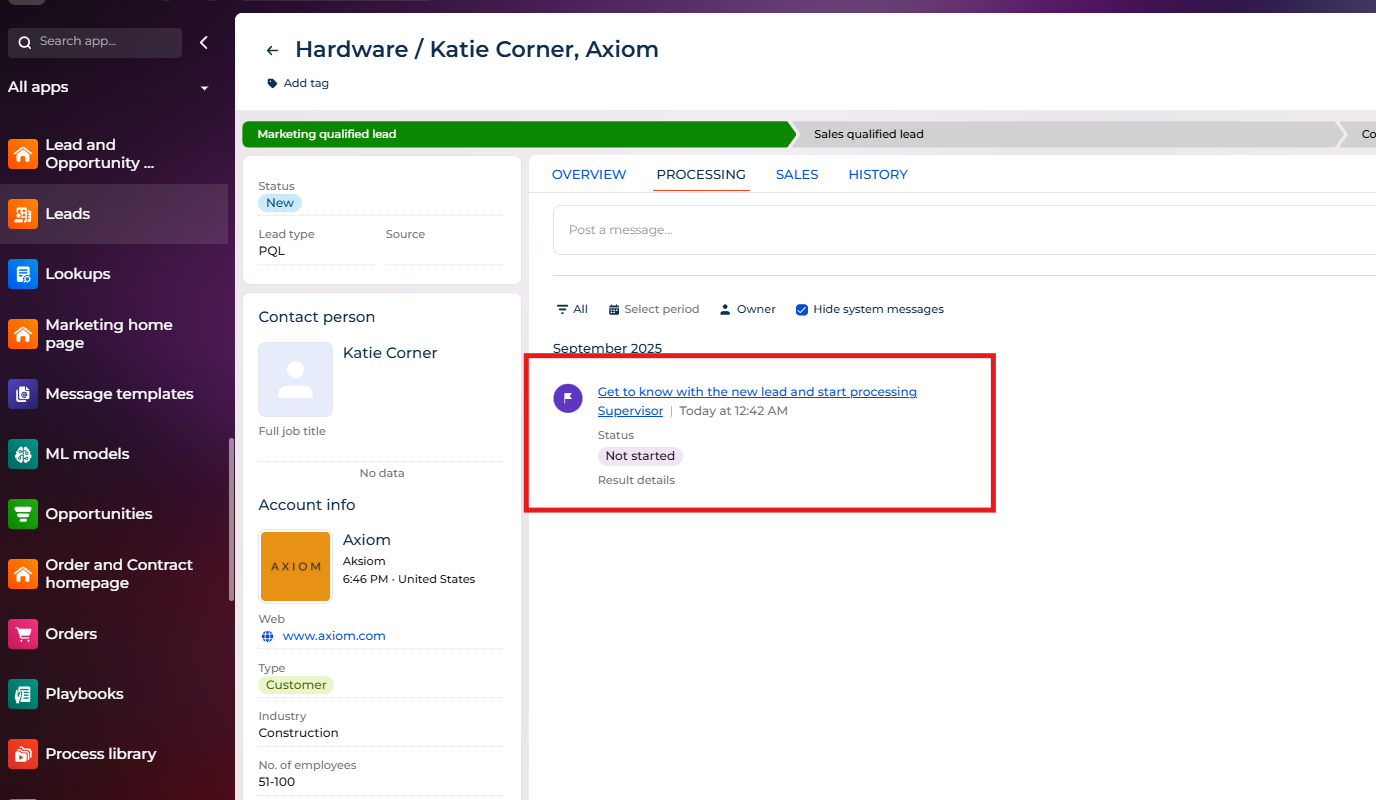Viewport: 1376px width, 800px height.
Task: Open the All feed filter
Action: coord(572,310)
